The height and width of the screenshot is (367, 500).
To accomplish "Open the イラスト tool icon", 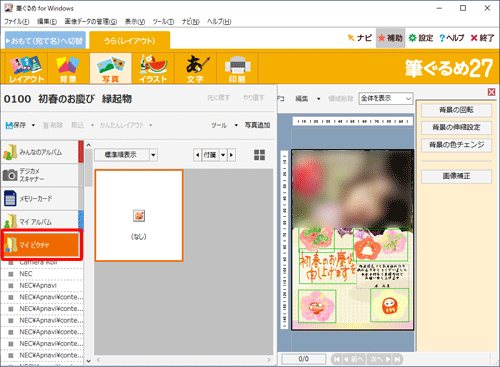I will click(153, 68).
